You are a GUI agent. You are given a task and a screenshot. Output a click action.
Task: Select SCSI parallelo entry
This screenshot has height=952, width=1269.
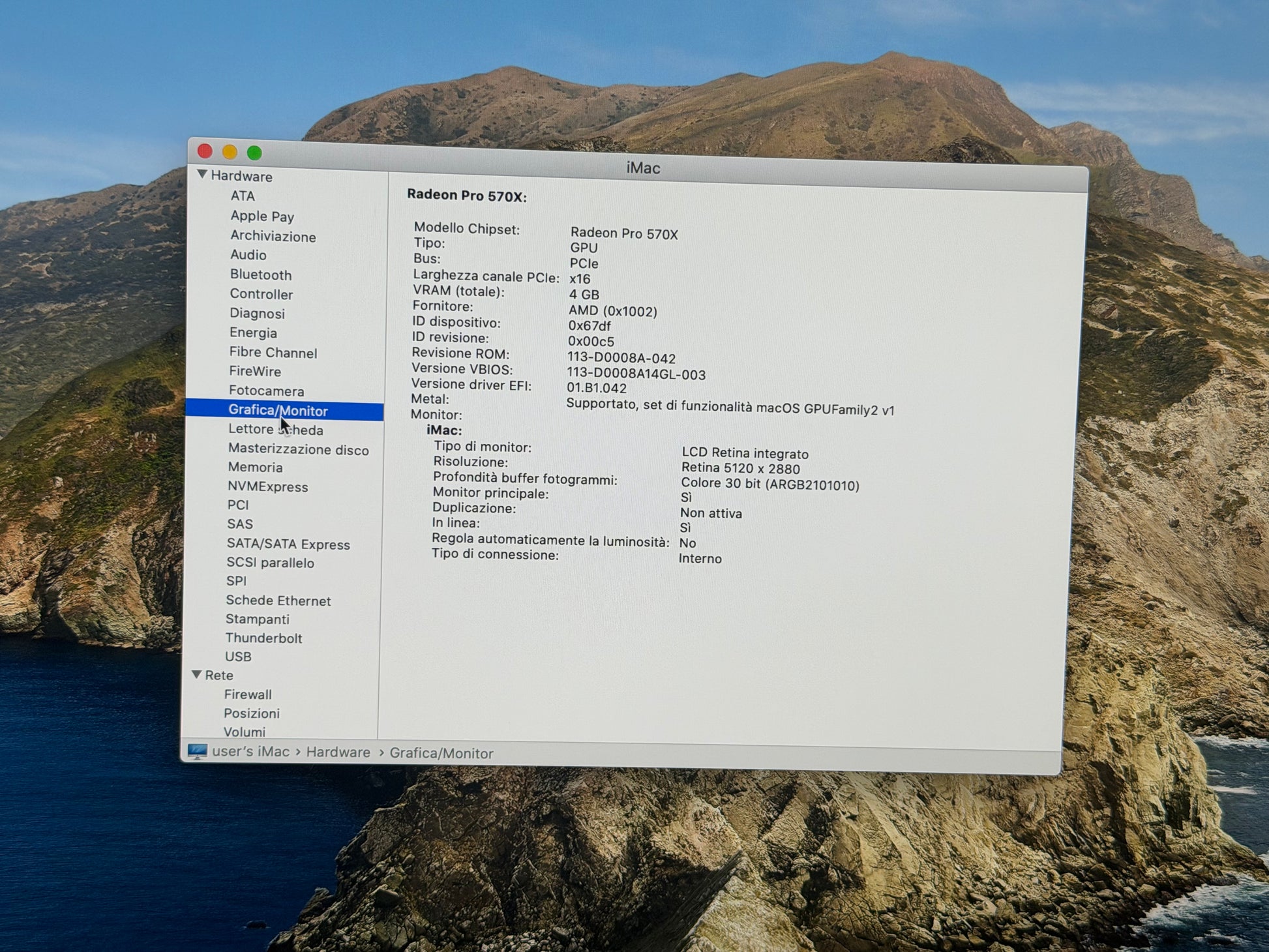[270, 563]
